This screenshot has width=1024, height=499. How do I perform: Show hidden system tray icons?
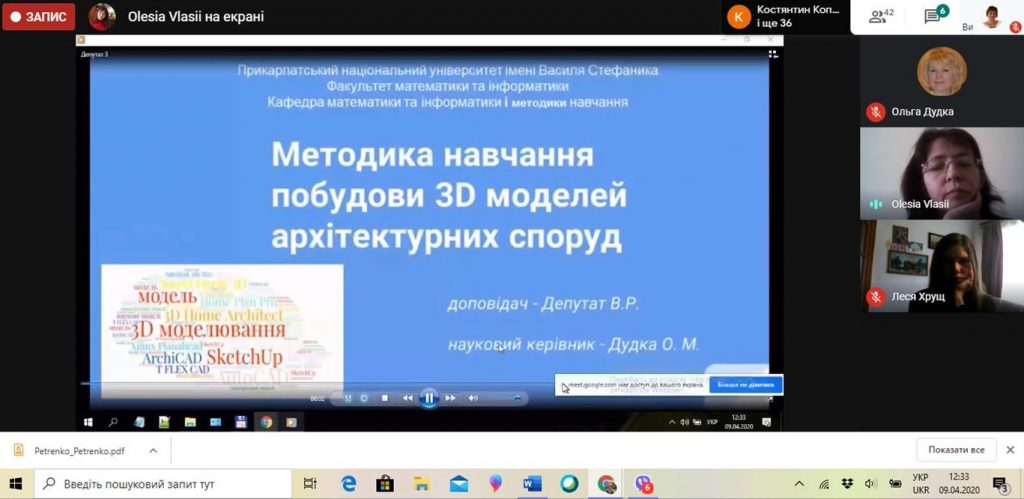799,484
